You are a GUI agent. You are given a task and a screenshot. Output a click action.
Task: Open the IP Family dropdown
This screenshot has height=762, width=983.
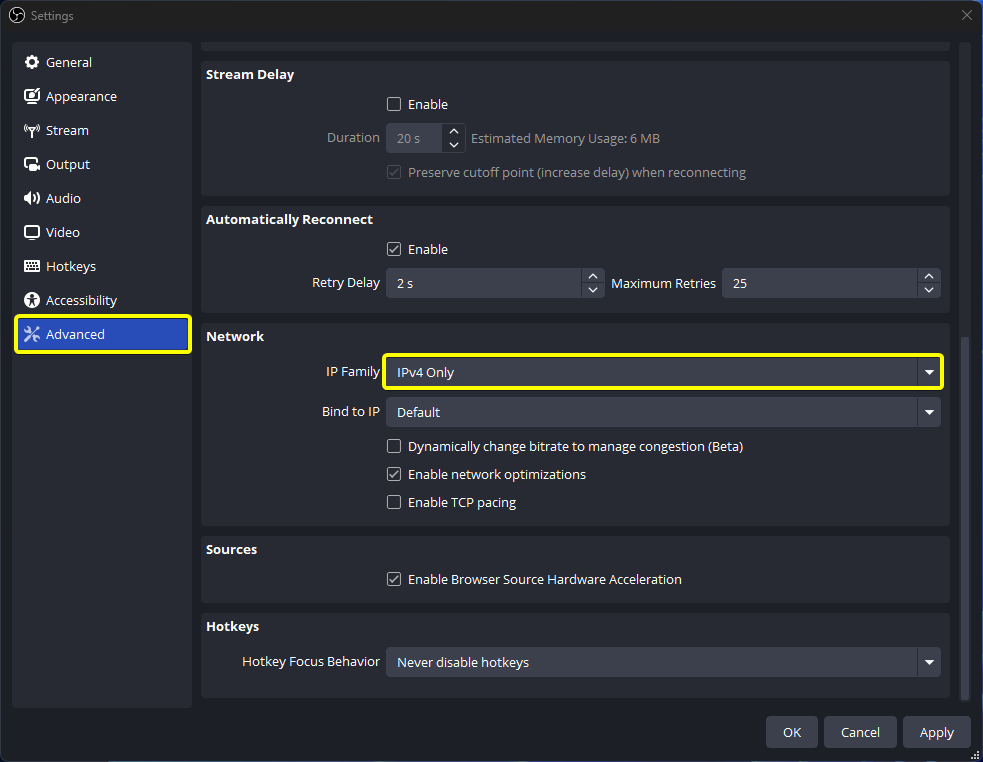point(663,372)
